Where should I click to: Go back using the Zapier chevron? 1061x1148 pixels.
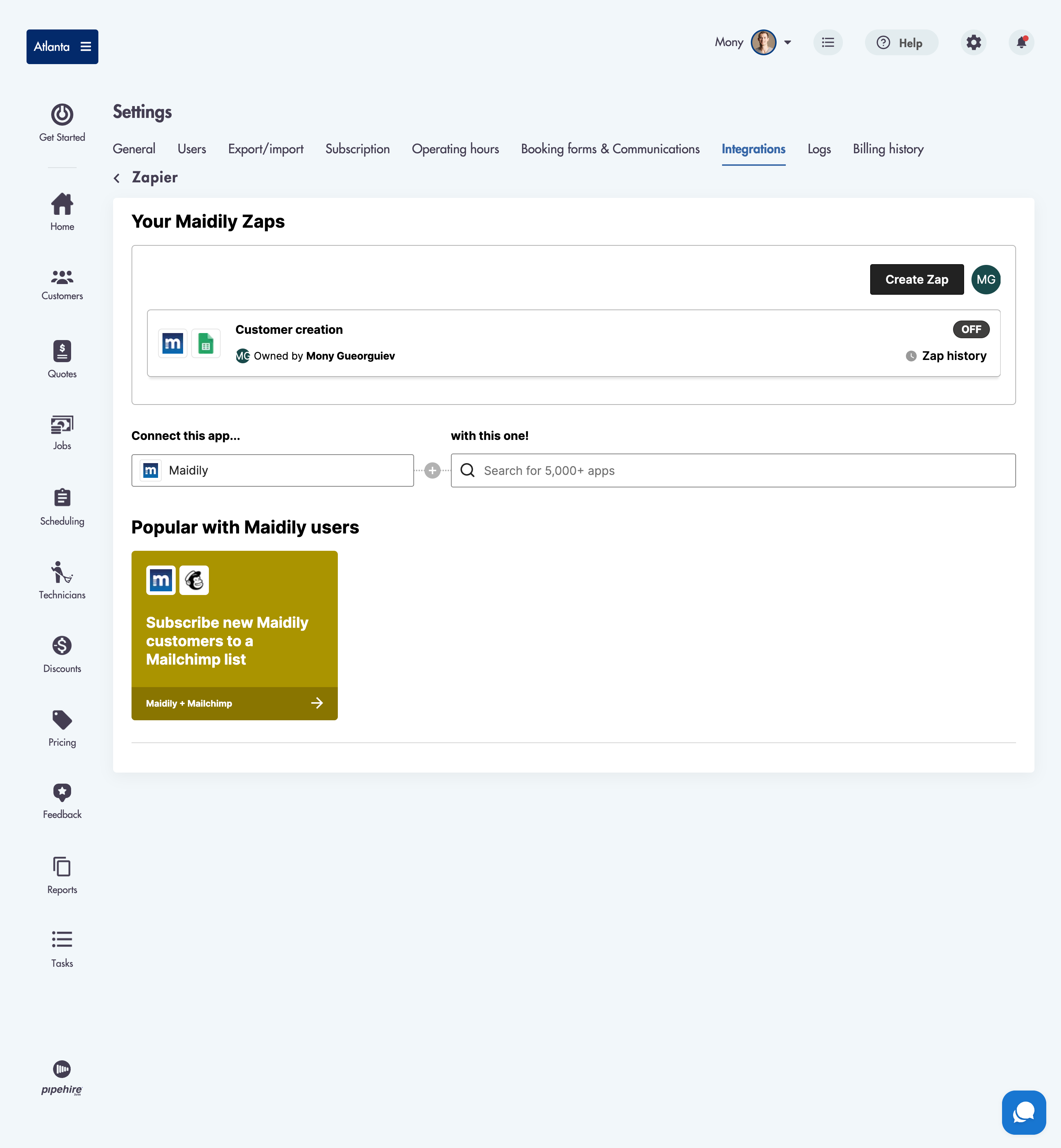117,178
